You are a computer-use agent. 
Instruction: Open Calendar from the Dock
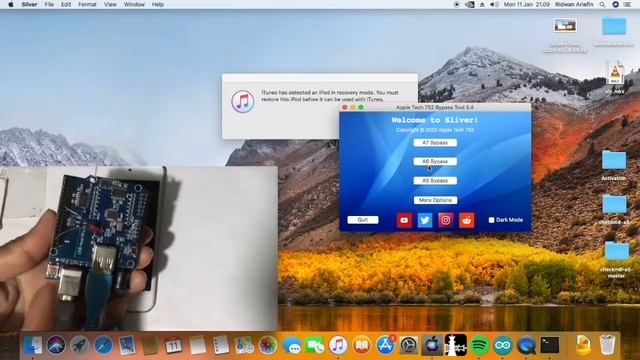173,345
